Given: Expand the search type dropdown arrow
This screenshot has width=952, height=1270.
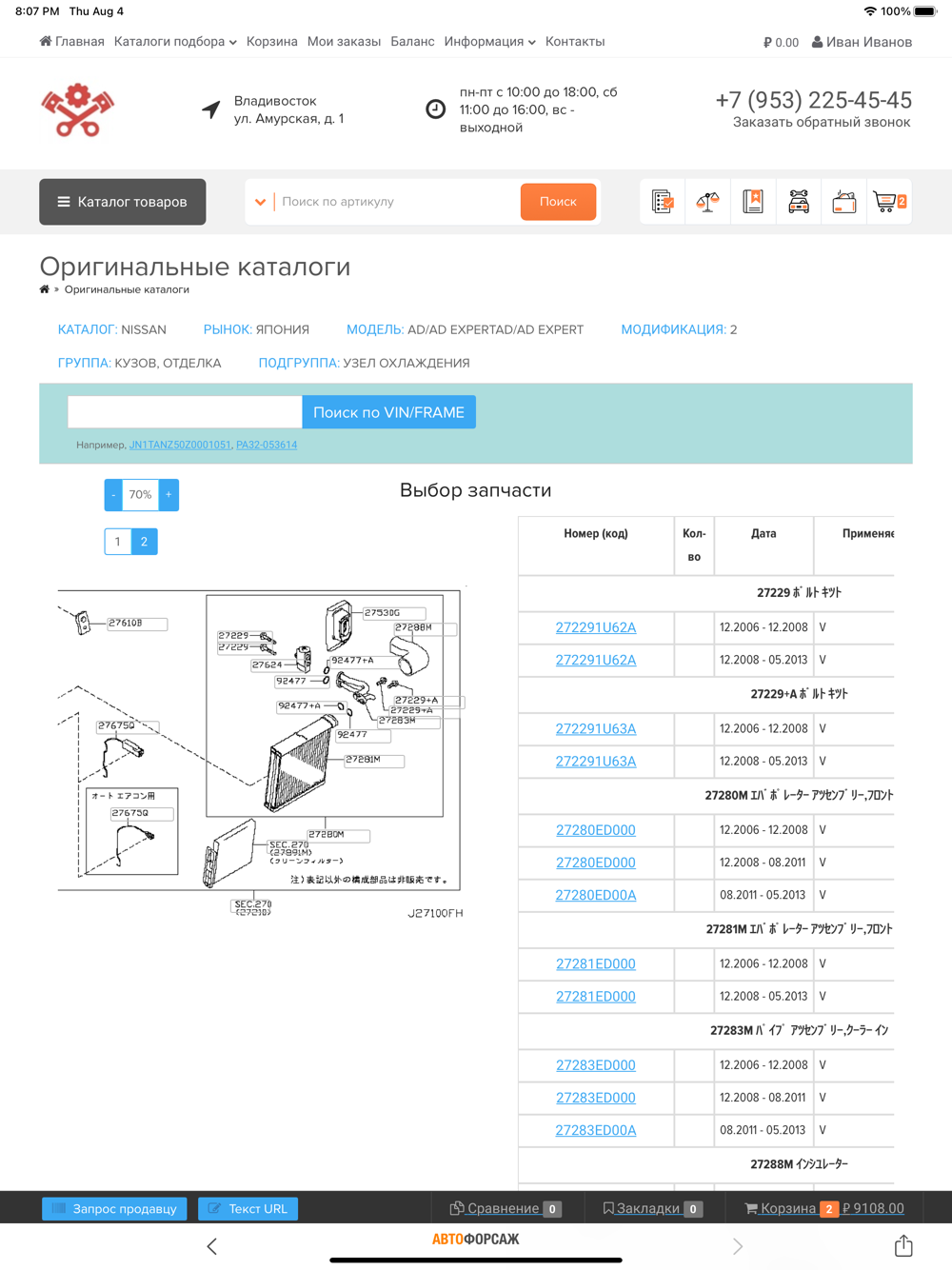Looking at the screenshot, I should tap(260, 202).
